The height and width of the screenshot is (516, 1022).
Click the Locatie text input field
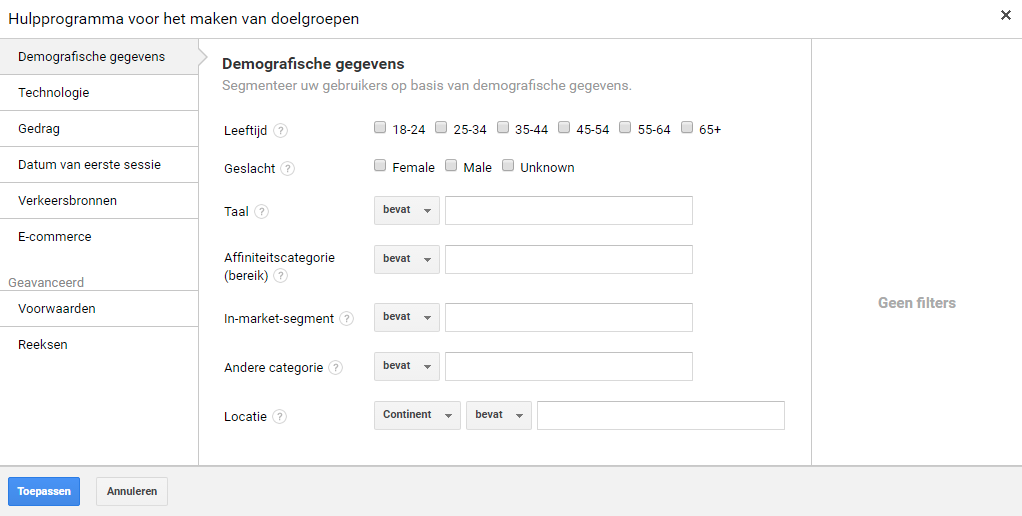point(661,416)
